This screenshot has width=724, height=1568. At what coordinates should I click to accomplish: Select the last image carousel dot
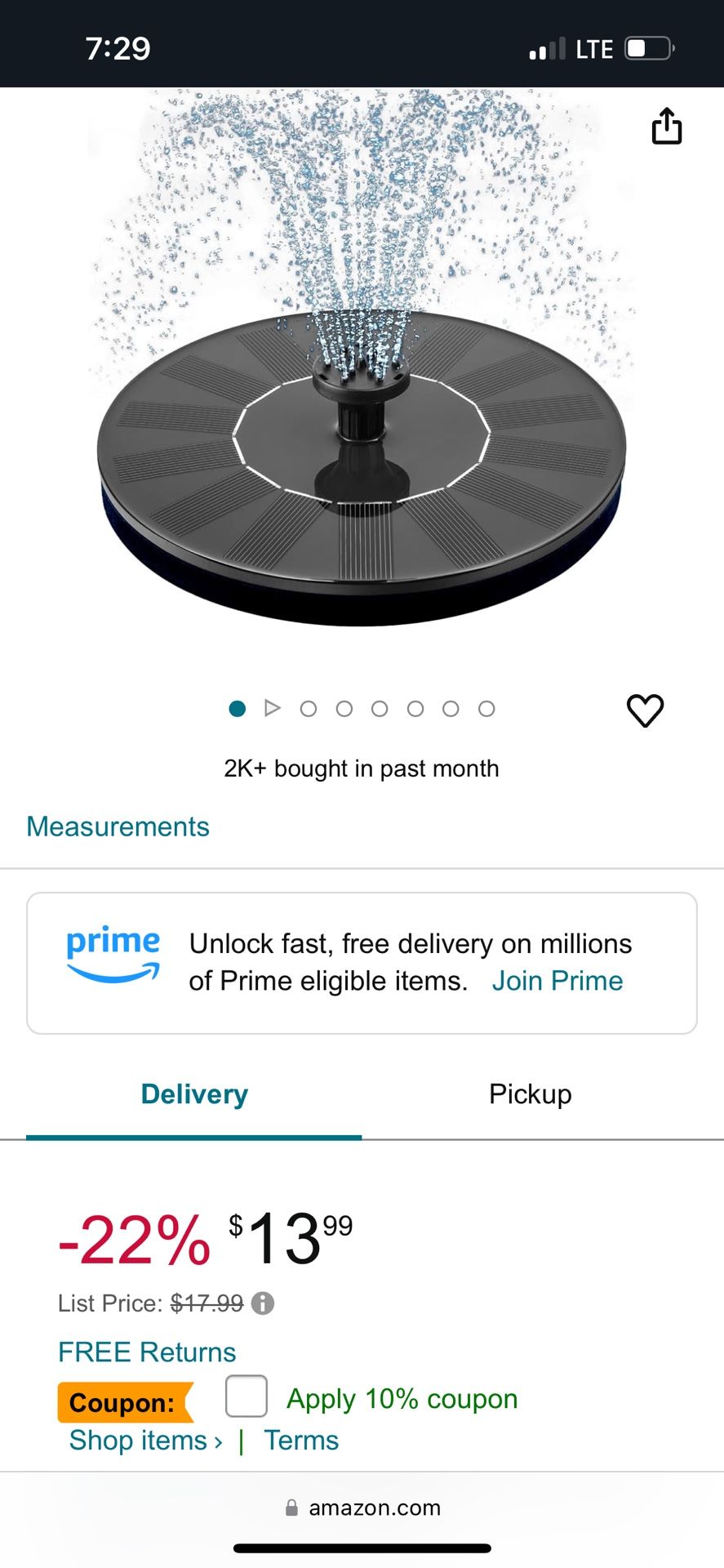486,709
